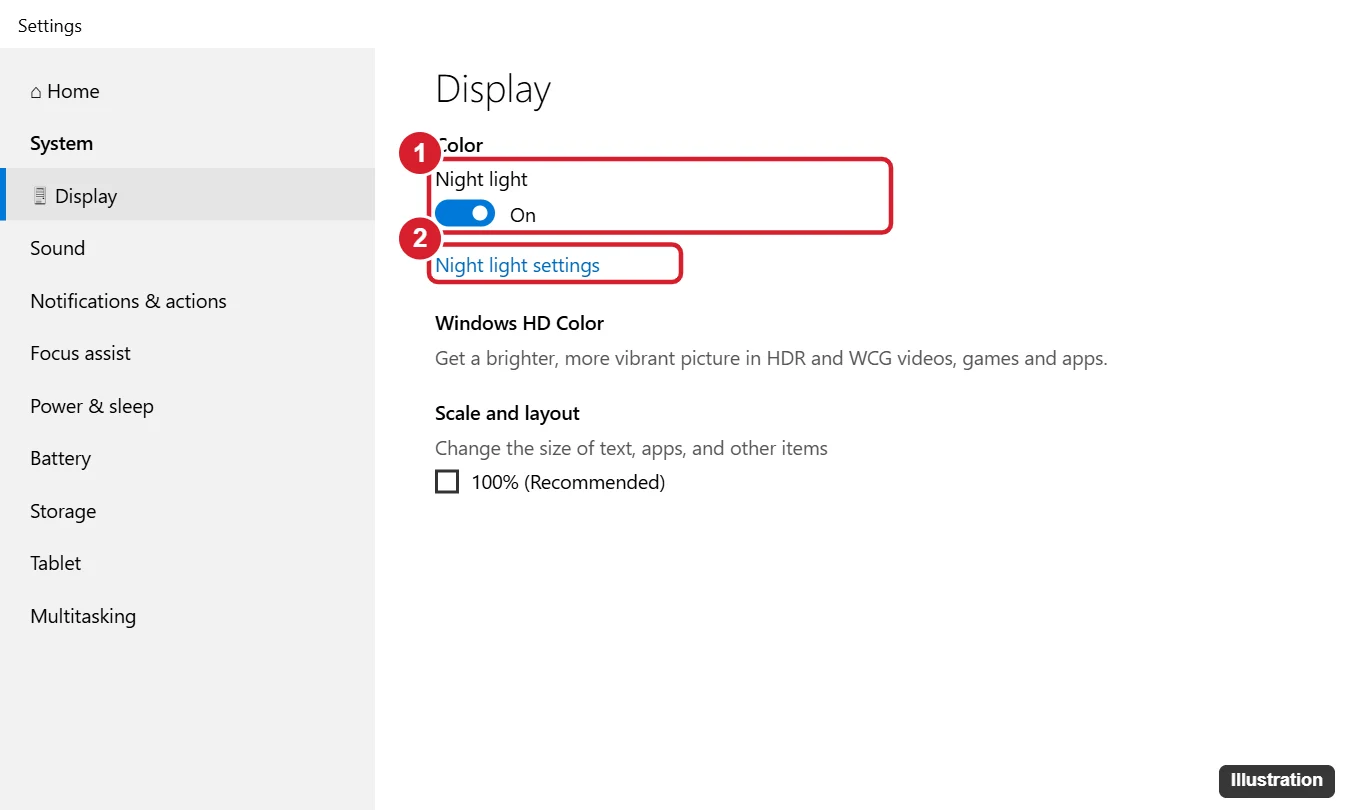Show Battery settings
This screenshot has width=1350, height=810.
188,458
